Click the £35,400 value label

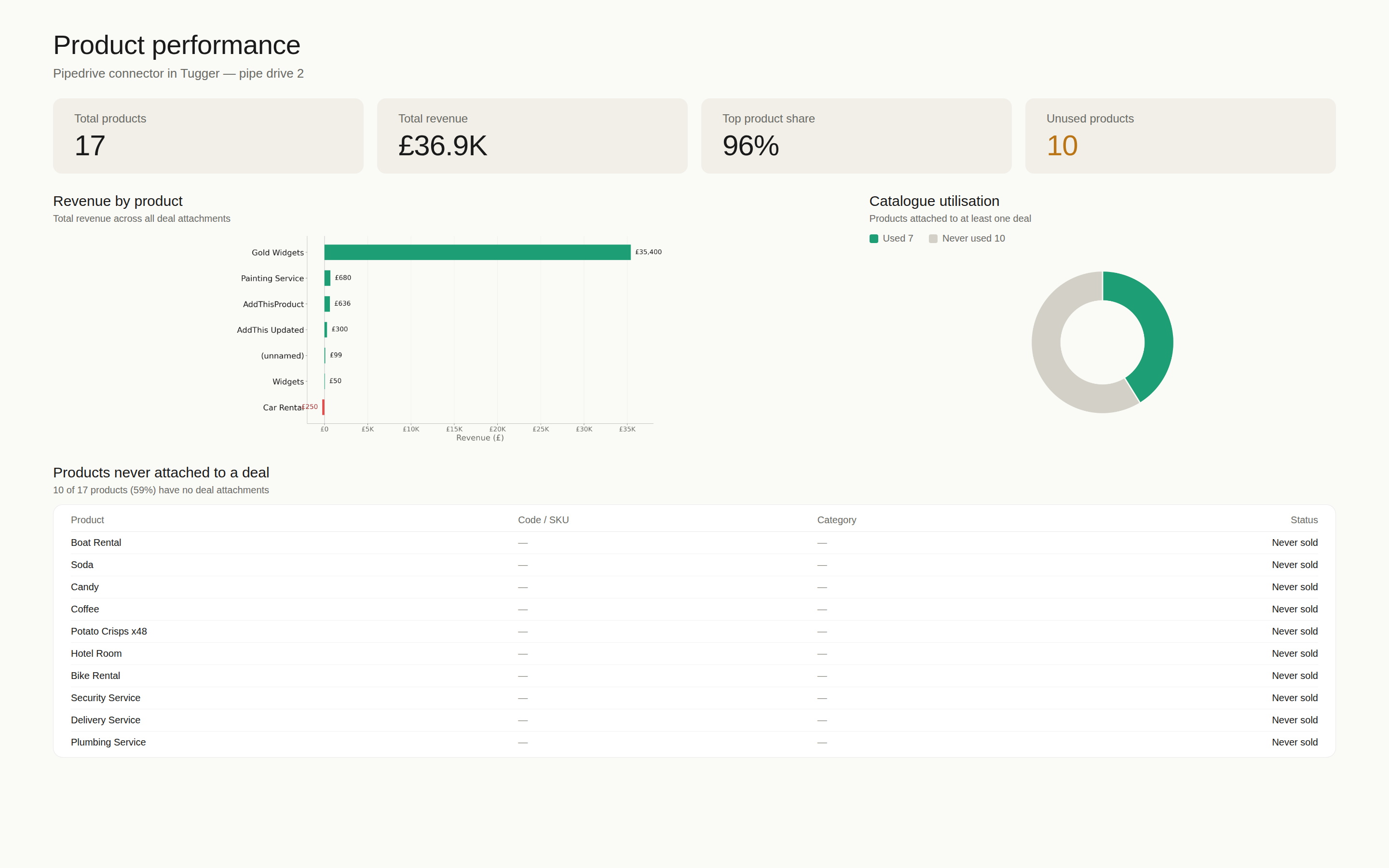pos(648,252)
